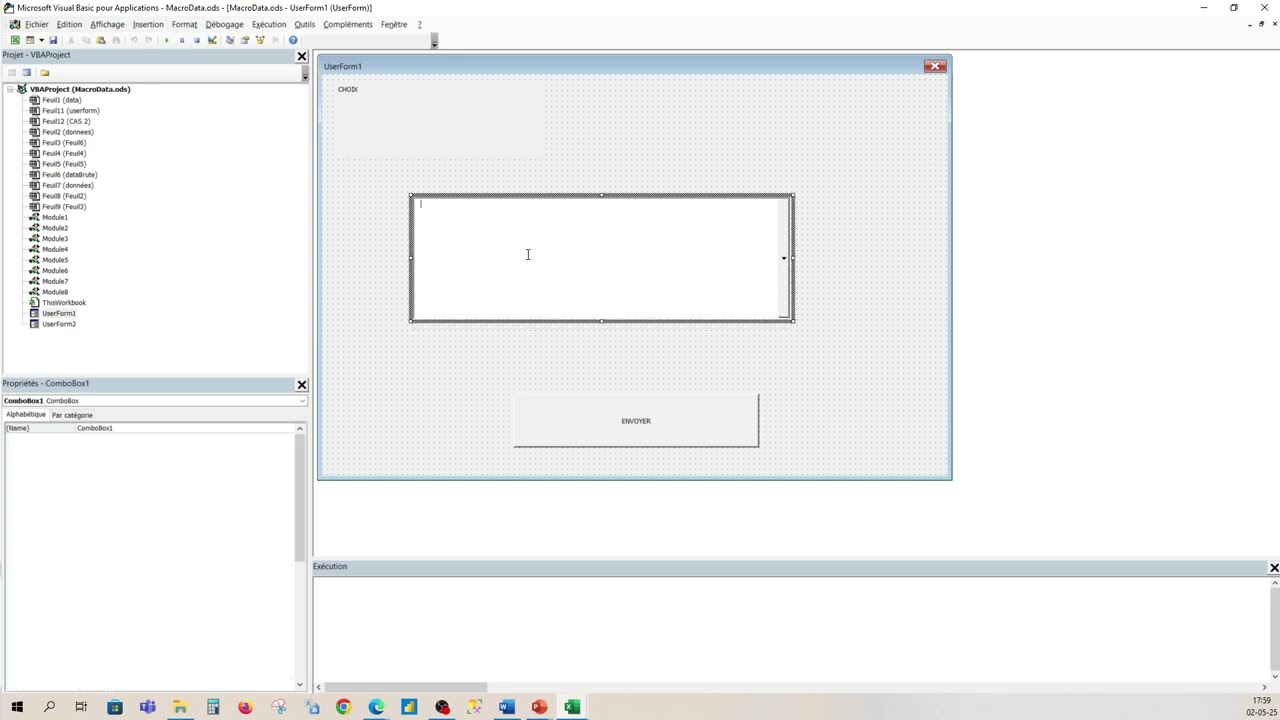This screenshot has height=720, width=1280.
Task: Click the UserForm1 red close button
Action: tap(935, 66)
